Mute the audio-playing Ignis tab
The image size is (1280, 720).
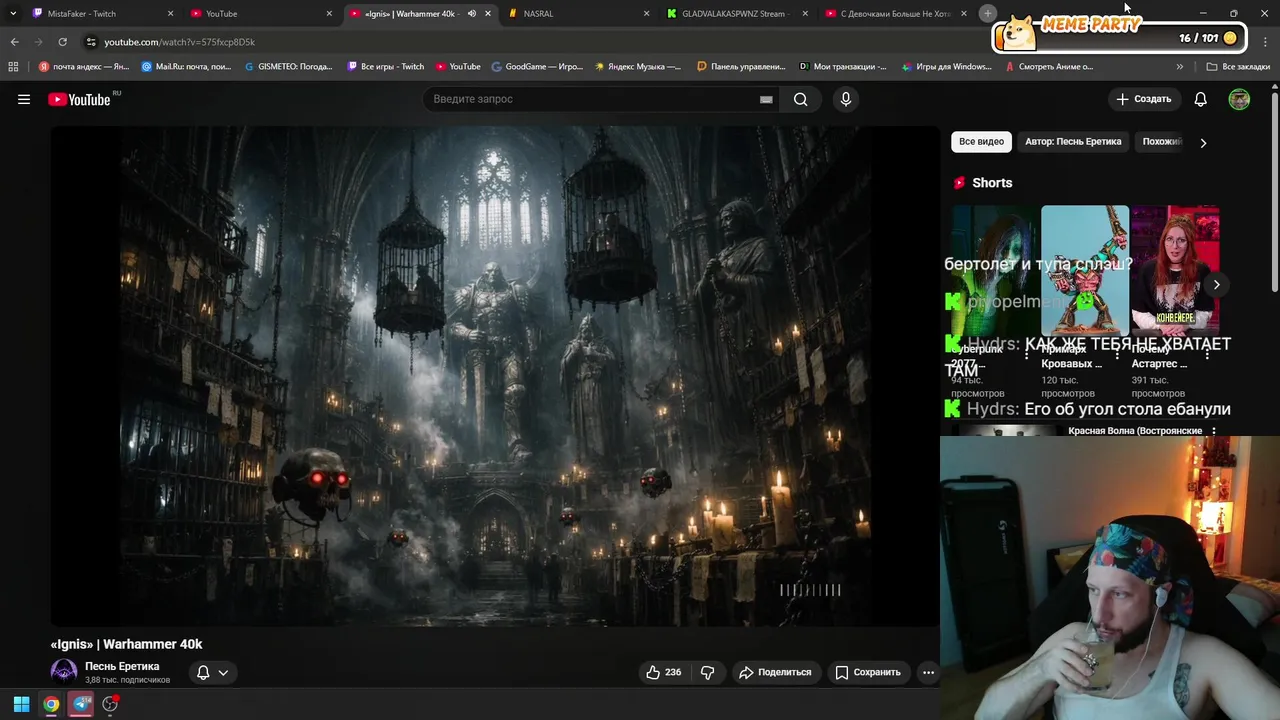[x=471, y=13]
